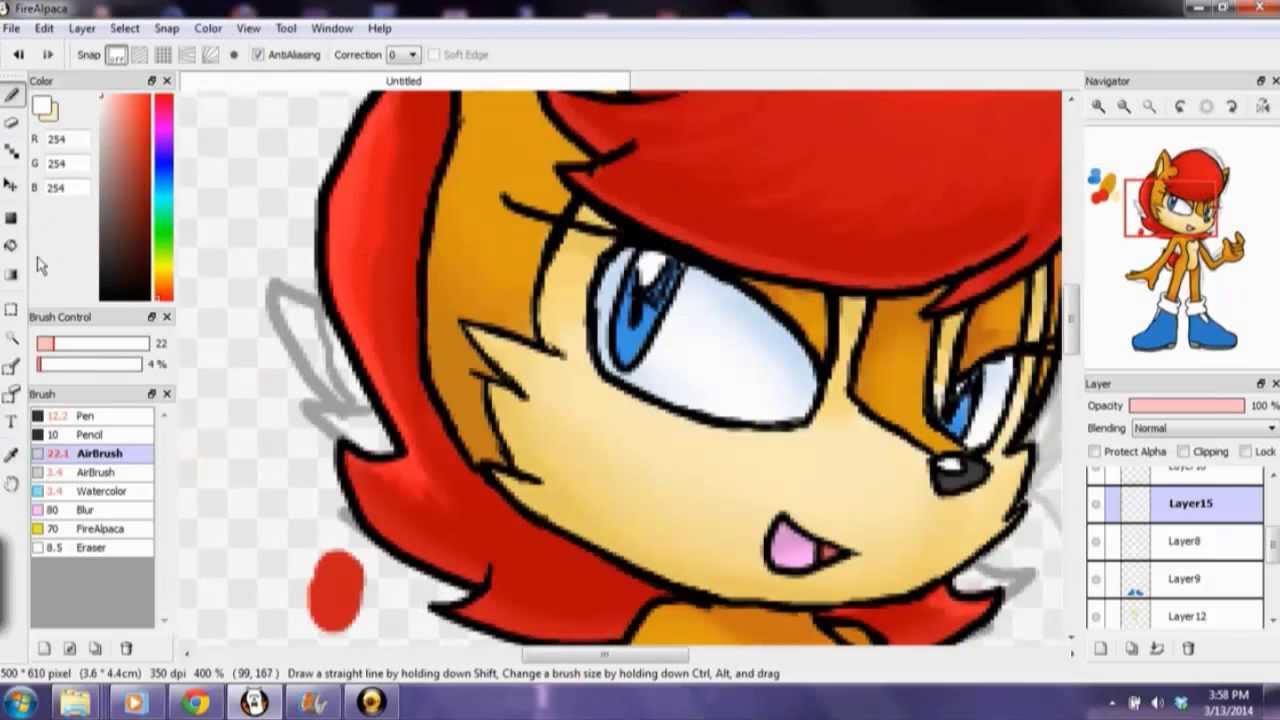Select the Brush tool in left toolbar
This screenshot has height=720, width=1280.
tap(12, 95)
